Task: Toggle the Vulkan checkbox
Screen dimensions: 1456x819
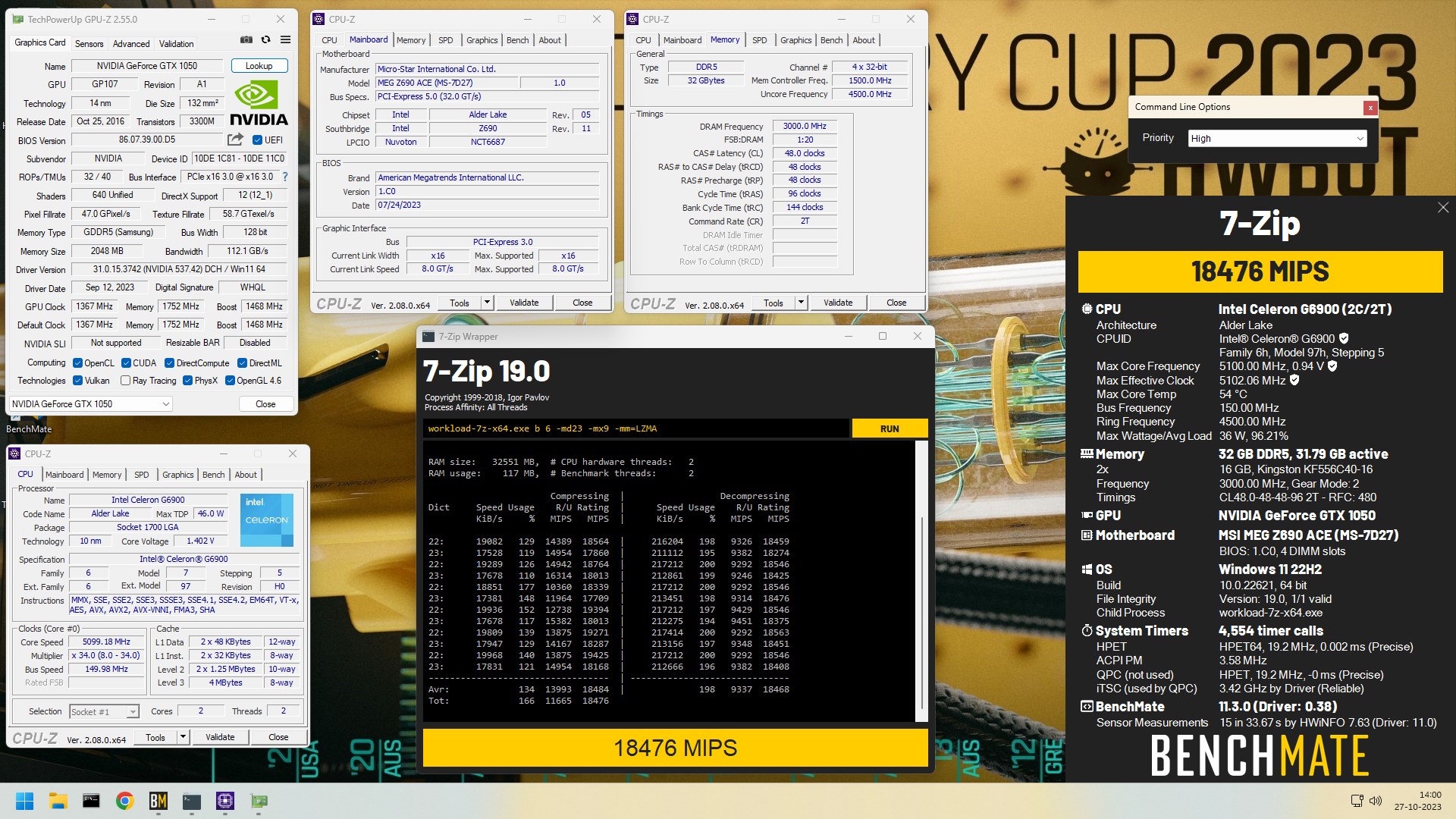Action: 77,381
